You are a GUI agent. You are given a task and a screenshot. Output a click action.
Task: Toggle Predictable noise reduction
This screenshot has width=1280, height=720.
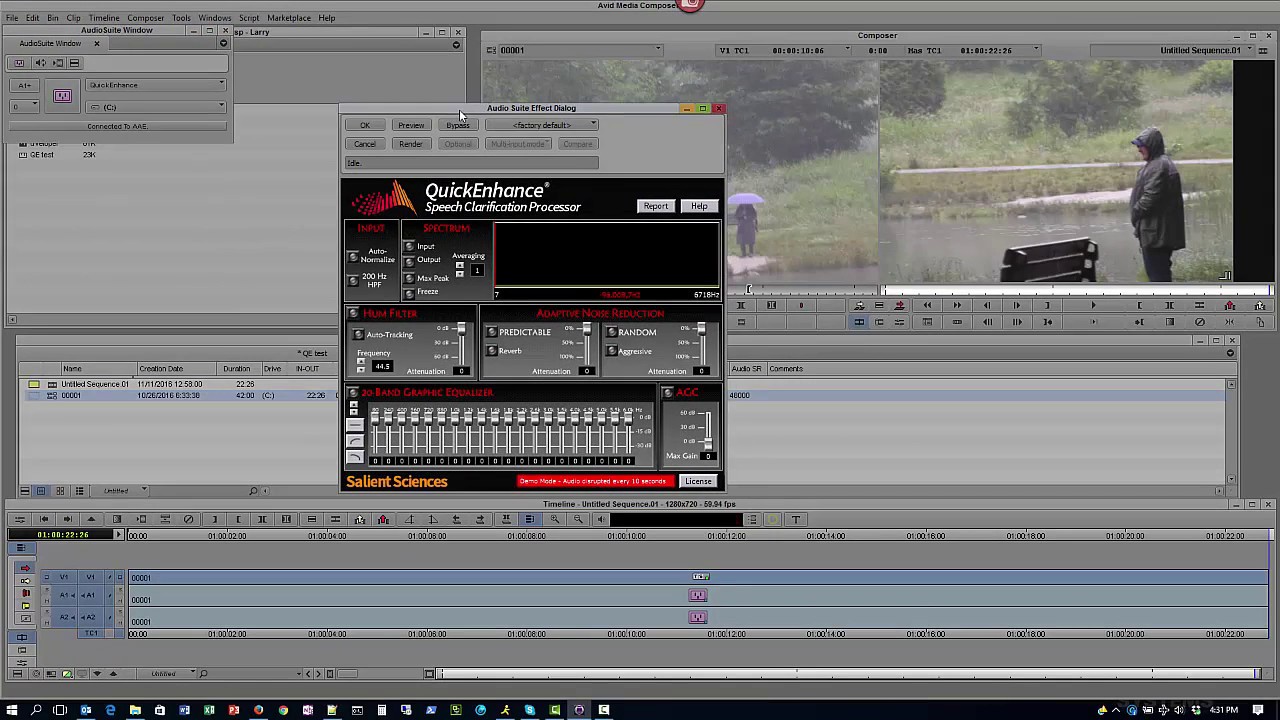492,332
